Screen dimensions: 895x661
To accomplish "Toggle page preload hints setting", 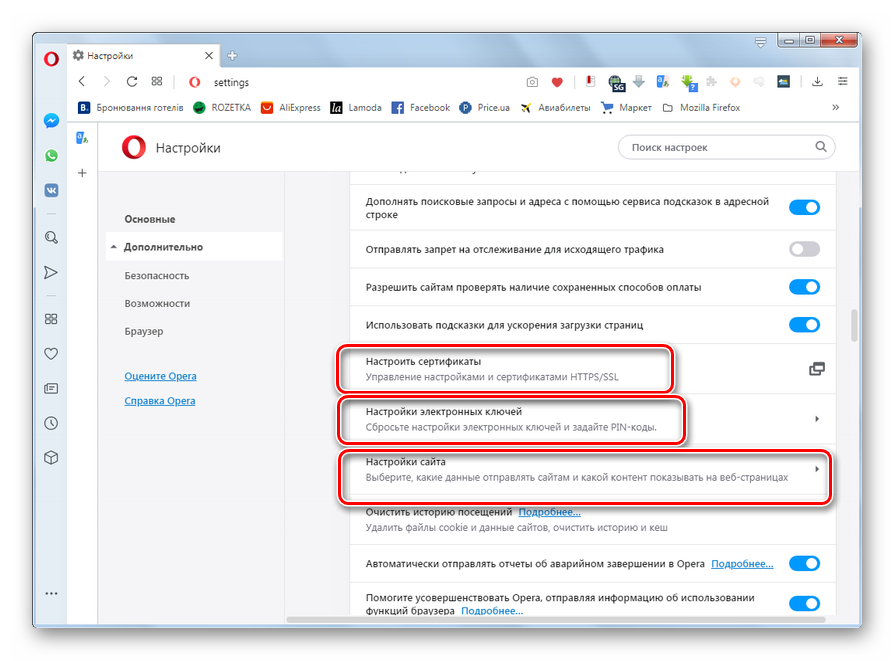I will pyautogui.click(x=804, y=325).
